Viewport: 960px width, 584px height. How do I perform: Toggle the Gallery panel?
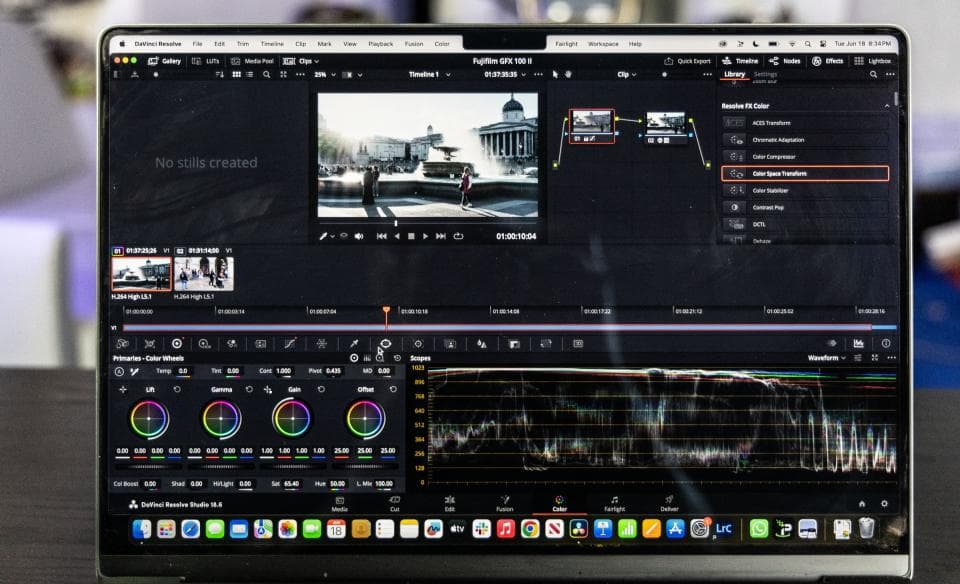[165, 61]
